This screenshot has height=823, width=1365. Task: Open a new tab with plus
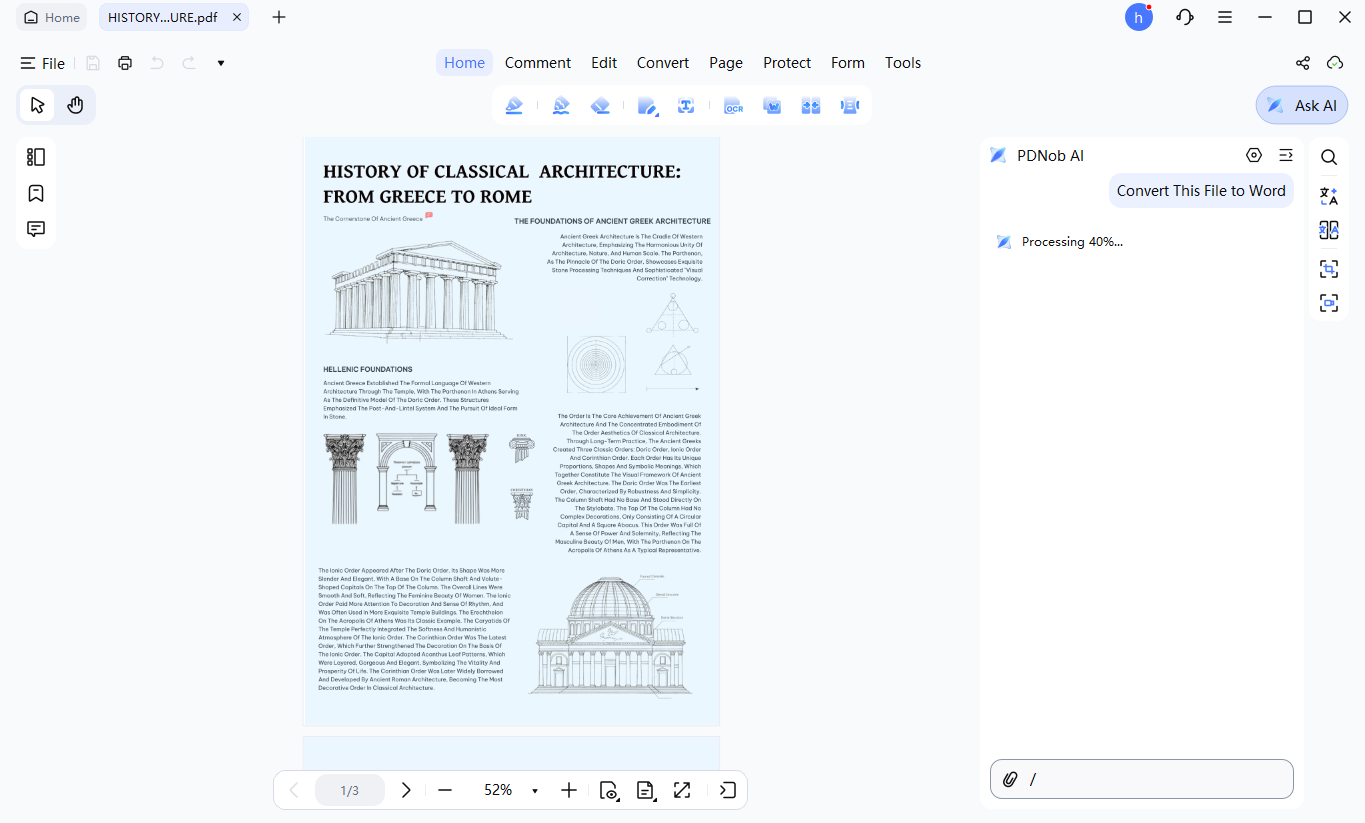[x=279, y=17]
